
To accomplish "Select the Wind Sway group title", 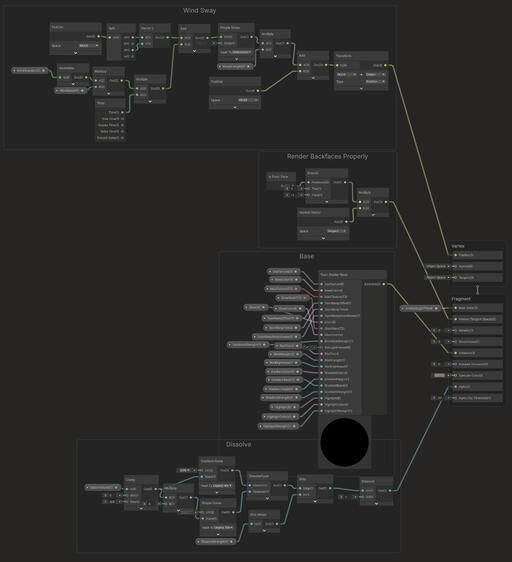I will (x=199, y=11).
